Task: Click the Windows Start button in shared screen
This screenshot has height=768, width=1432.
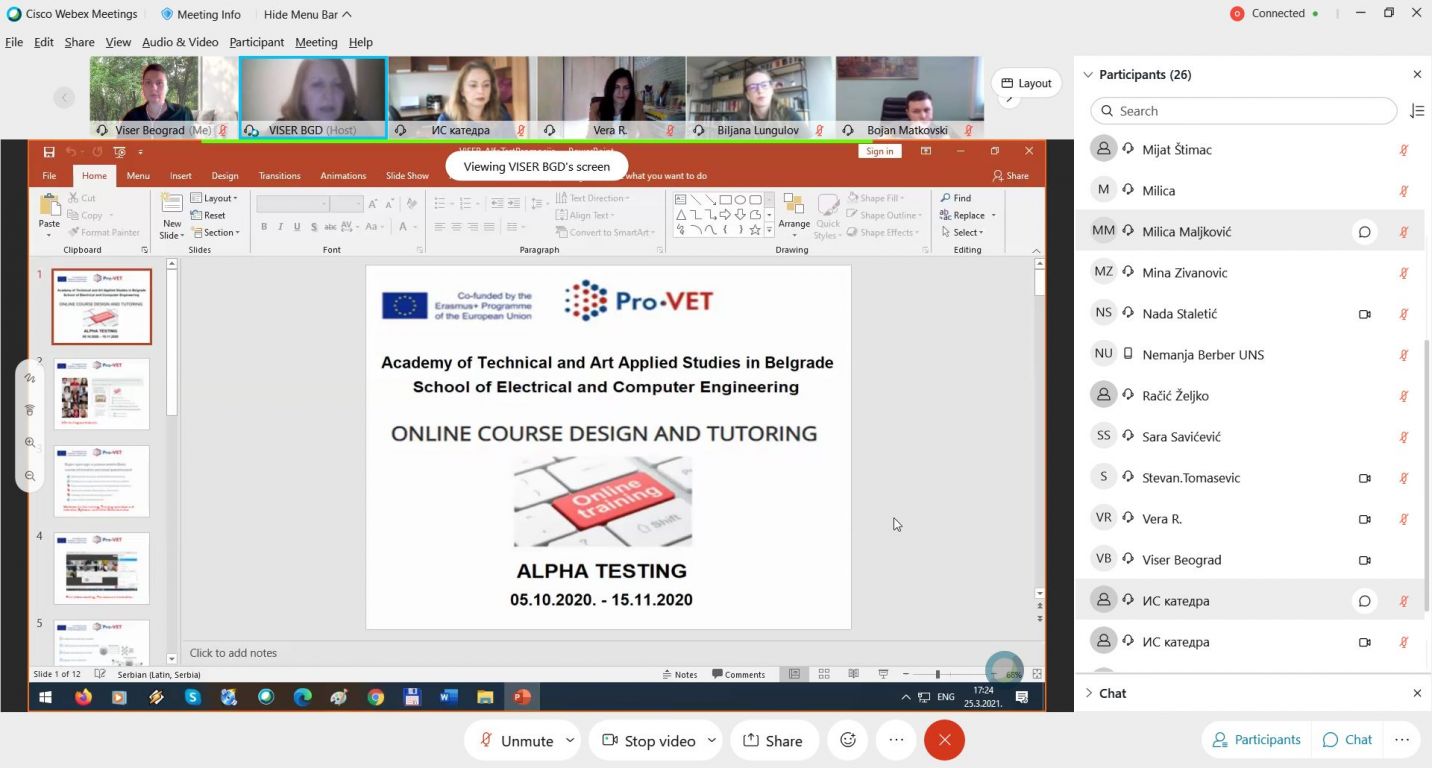Action: point(45,697)
